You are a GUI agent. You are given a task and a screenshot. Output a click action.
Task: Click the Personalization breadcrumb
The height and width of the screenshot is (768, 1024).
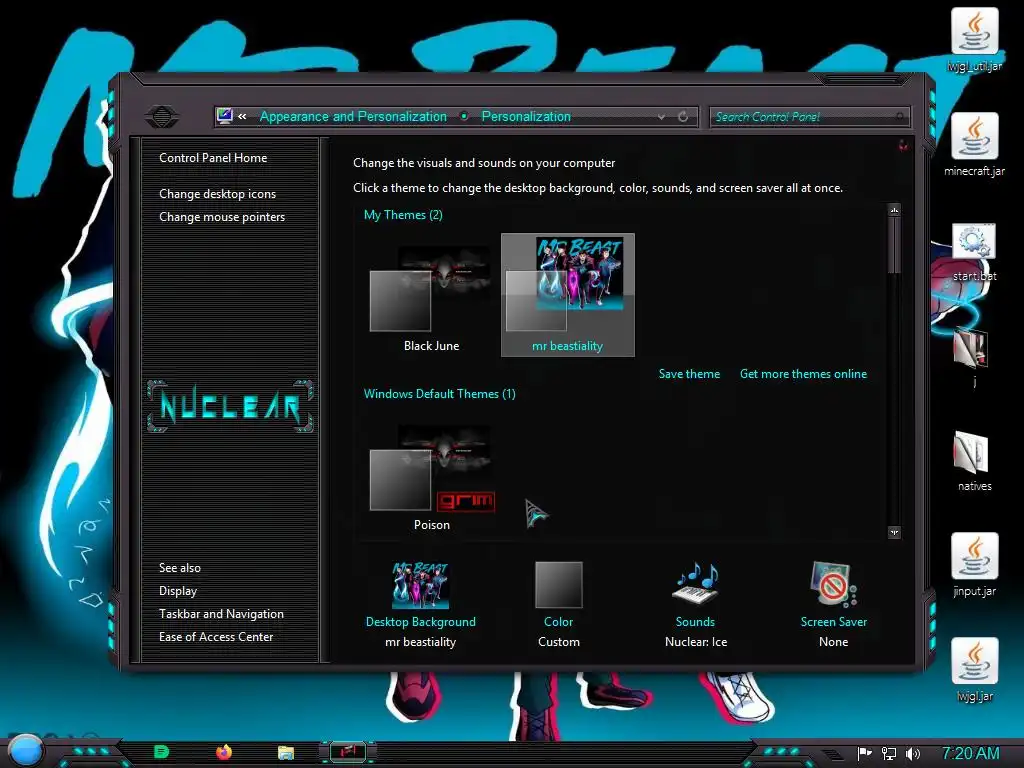pos(526,116)
